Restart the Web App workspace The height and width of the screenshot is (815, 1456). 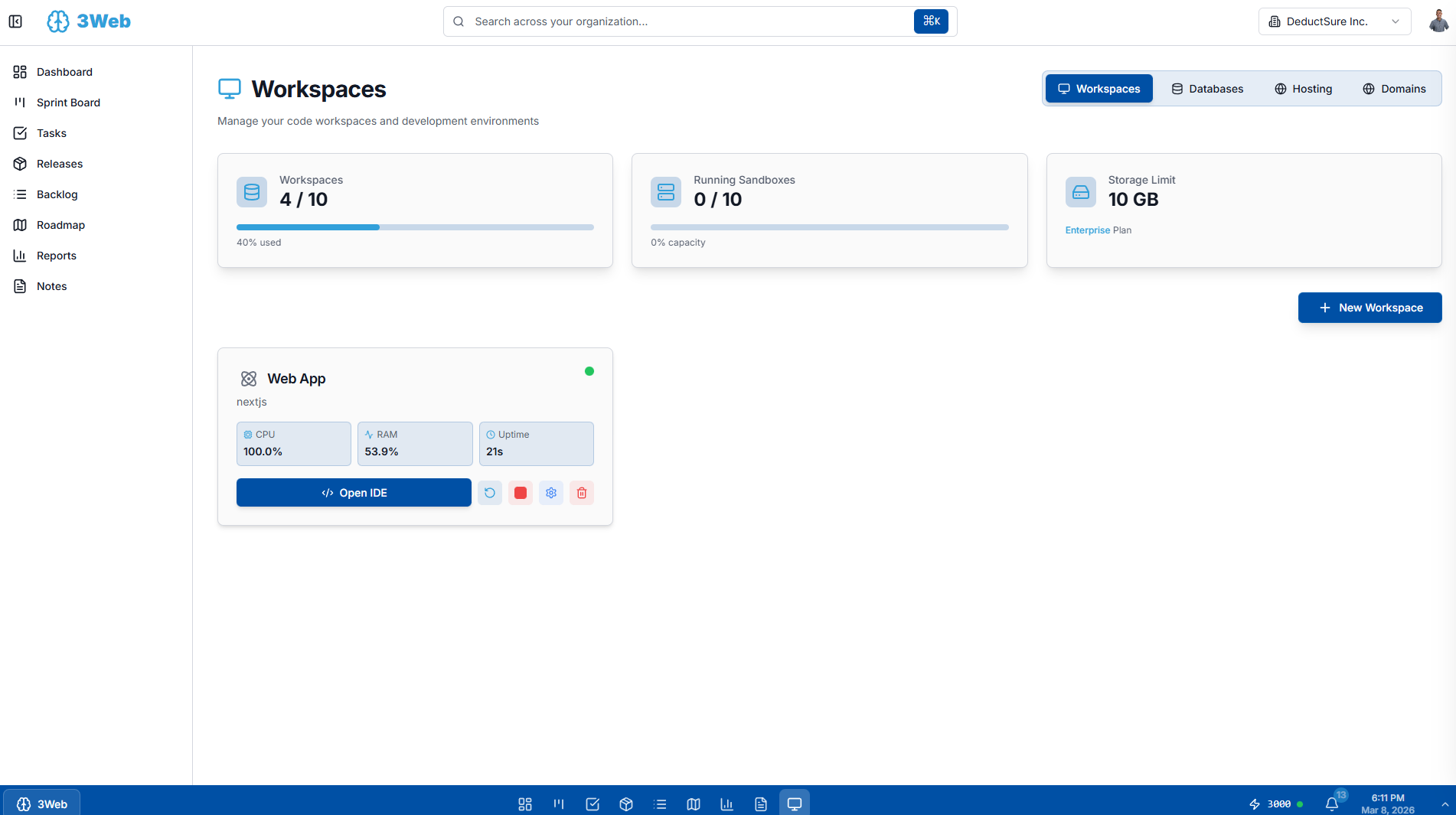490,493
